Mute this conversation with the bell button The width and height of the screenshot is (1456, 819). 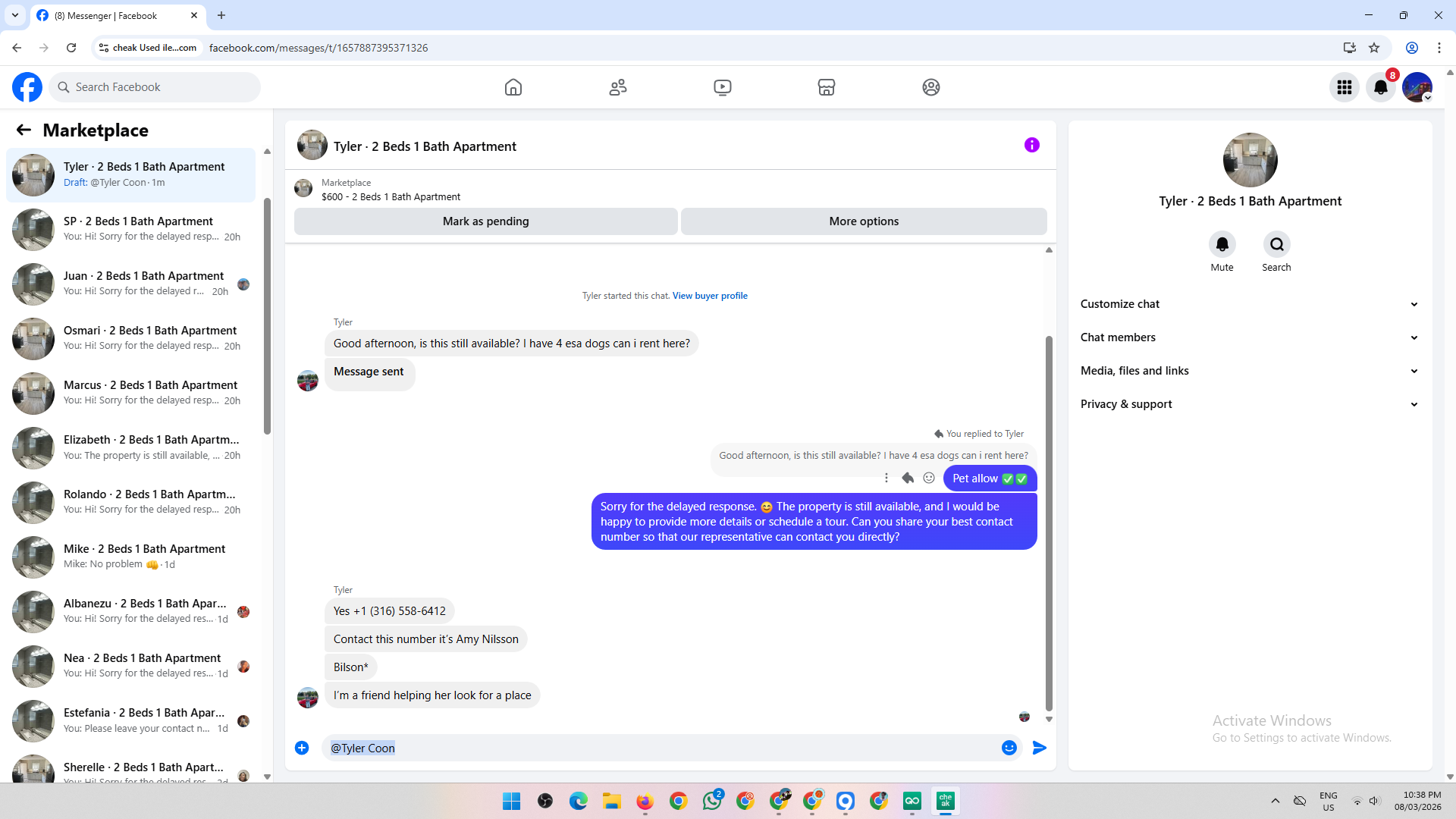point(1222,244)
